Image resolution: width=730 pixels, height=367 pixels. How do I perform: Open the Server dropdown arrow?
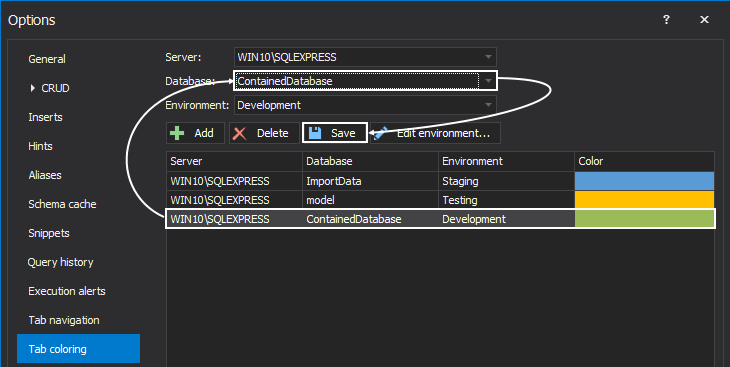click(488, 57)
